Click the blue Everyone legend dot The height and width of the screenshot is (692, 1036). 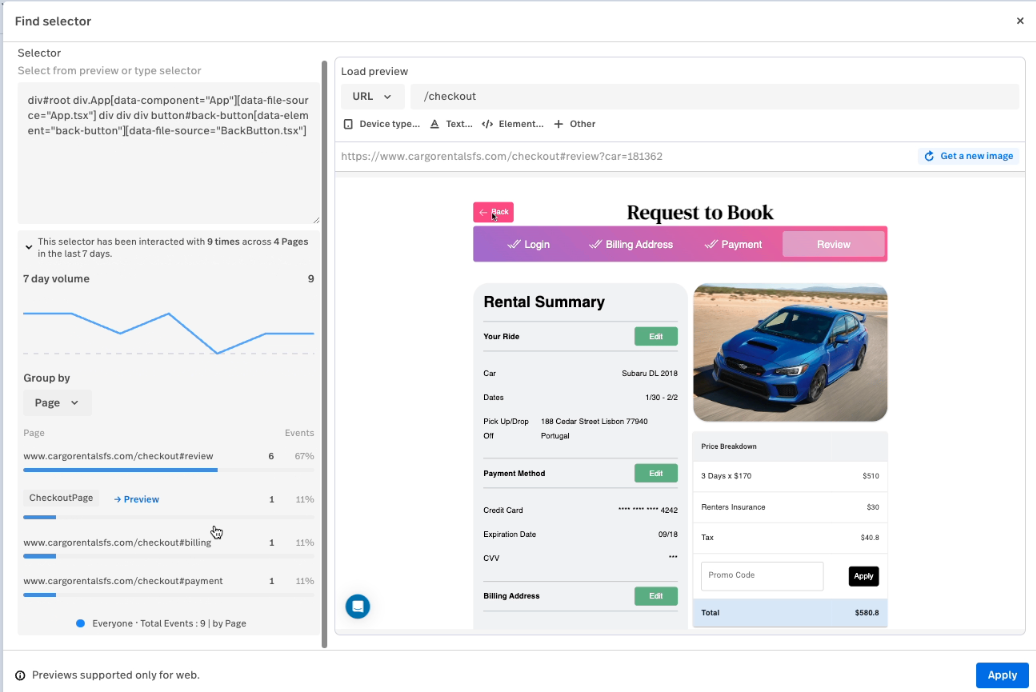[81, 622]
